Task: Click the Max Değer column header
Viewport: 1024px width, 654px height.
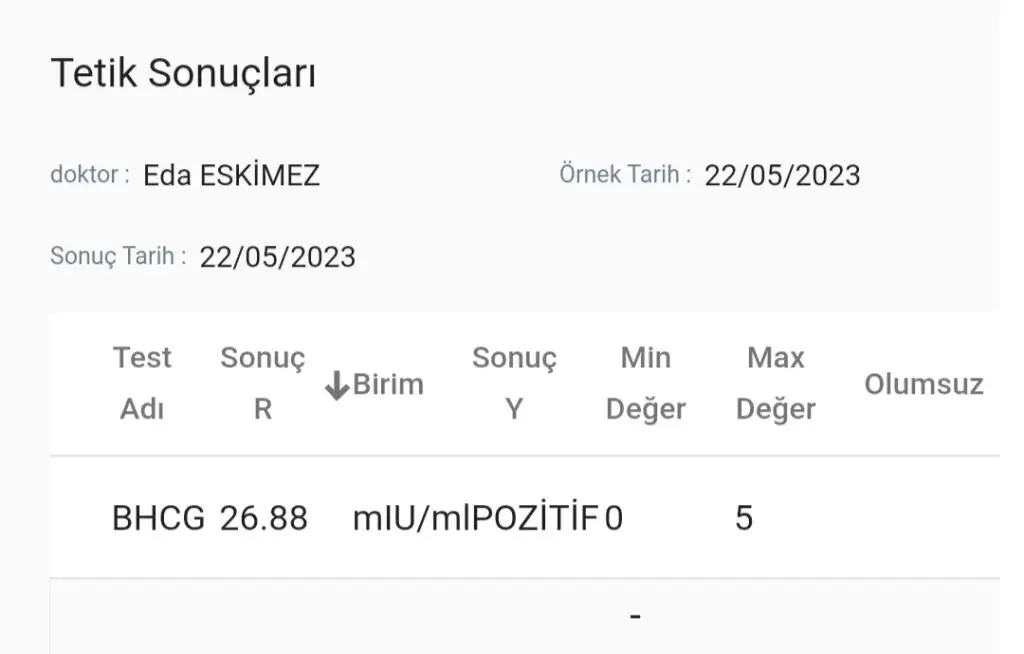Action: [776, 383]
